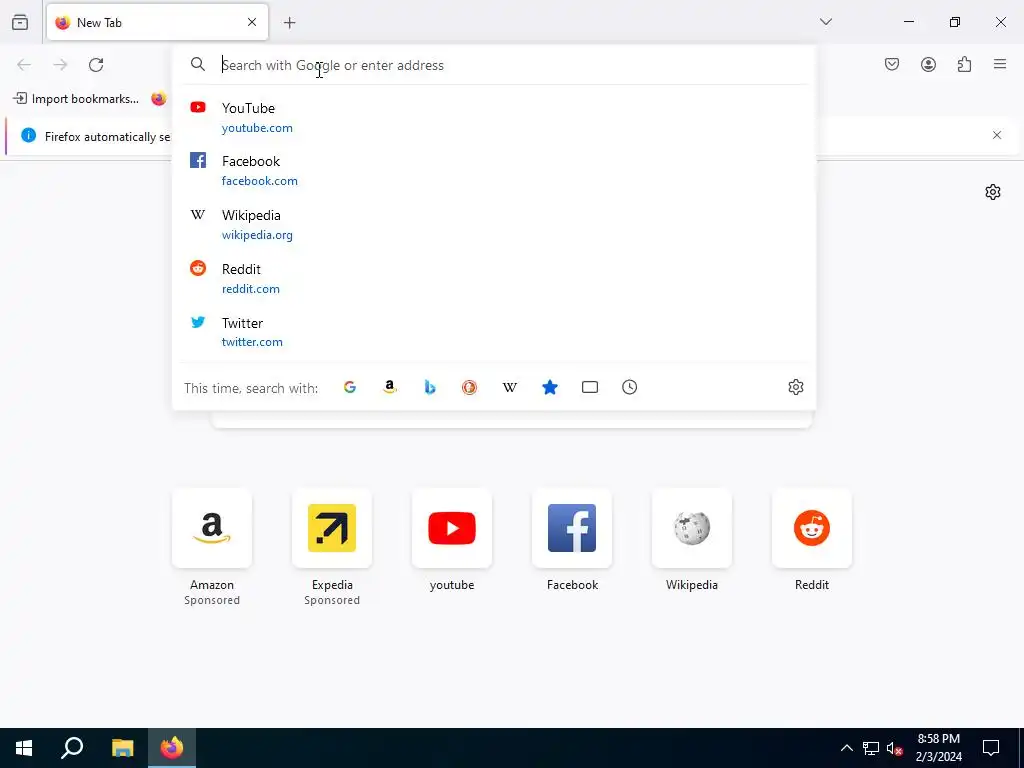Click Firefox icon in taskbar

[x=172, y=748]
